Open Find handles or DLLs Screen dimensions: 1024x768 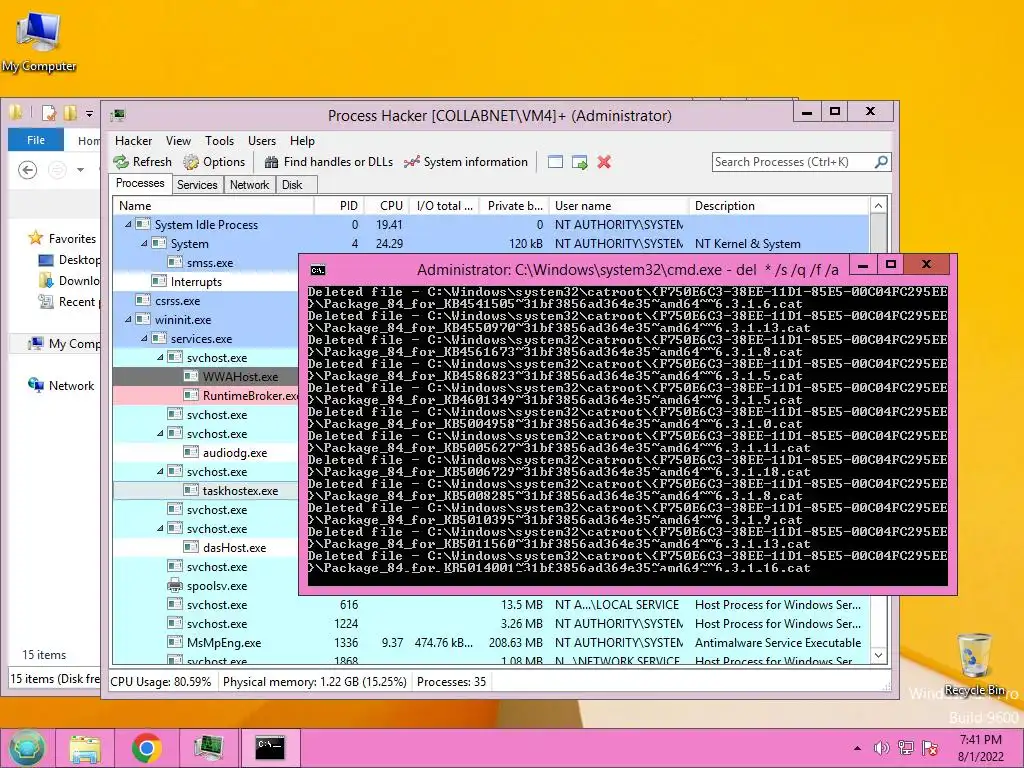point(328,162)
